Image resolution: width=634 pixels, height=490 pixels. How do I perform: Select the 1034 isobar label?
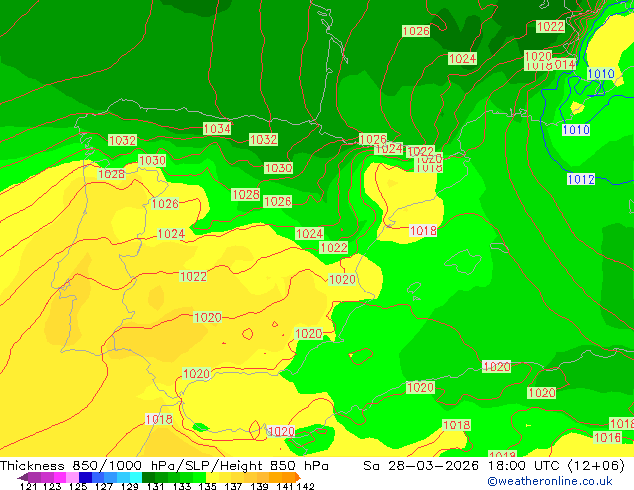point(217,129)
